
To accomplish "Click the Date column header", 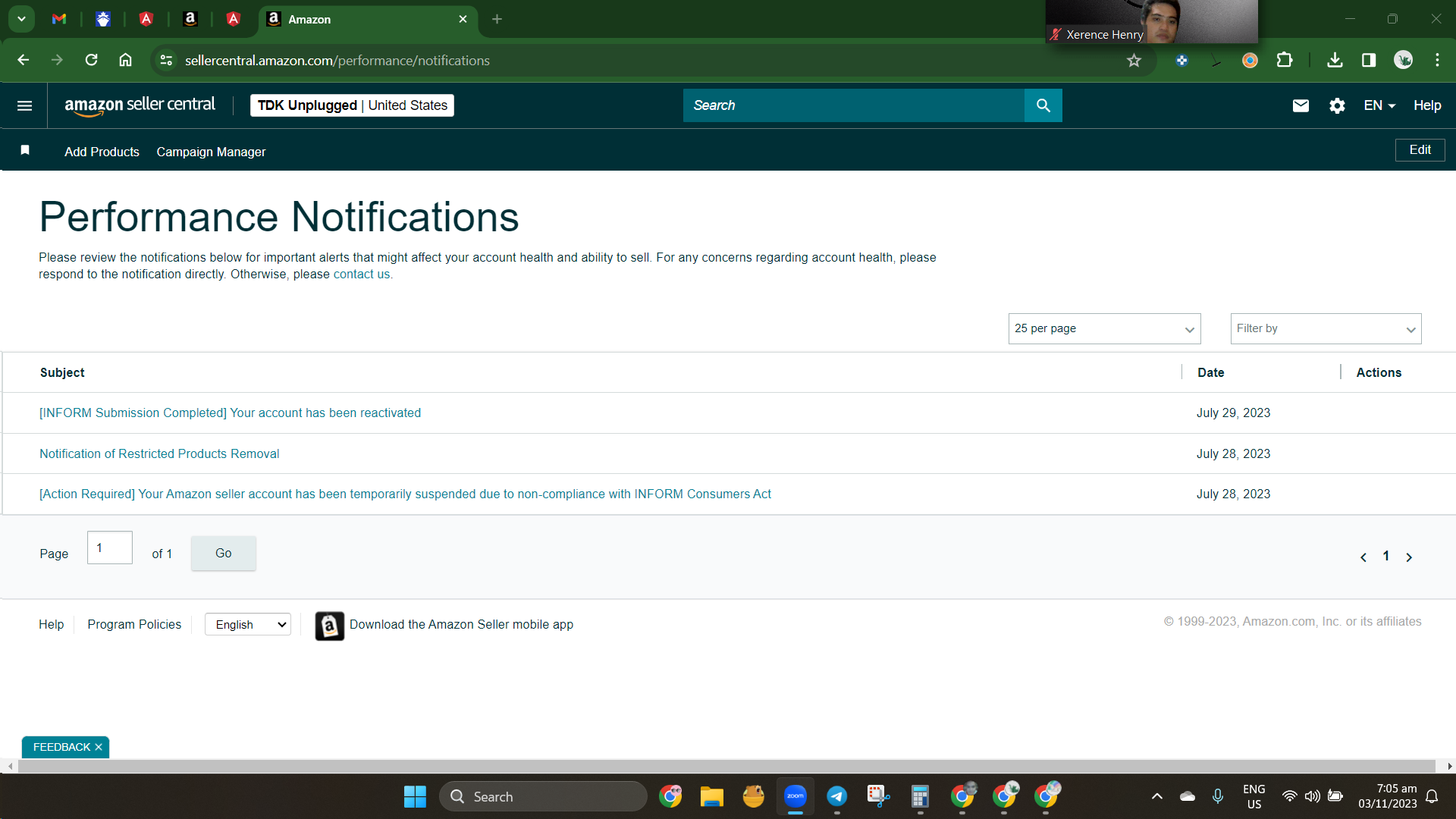I will pyautogui.click(x=1210, y=372).
